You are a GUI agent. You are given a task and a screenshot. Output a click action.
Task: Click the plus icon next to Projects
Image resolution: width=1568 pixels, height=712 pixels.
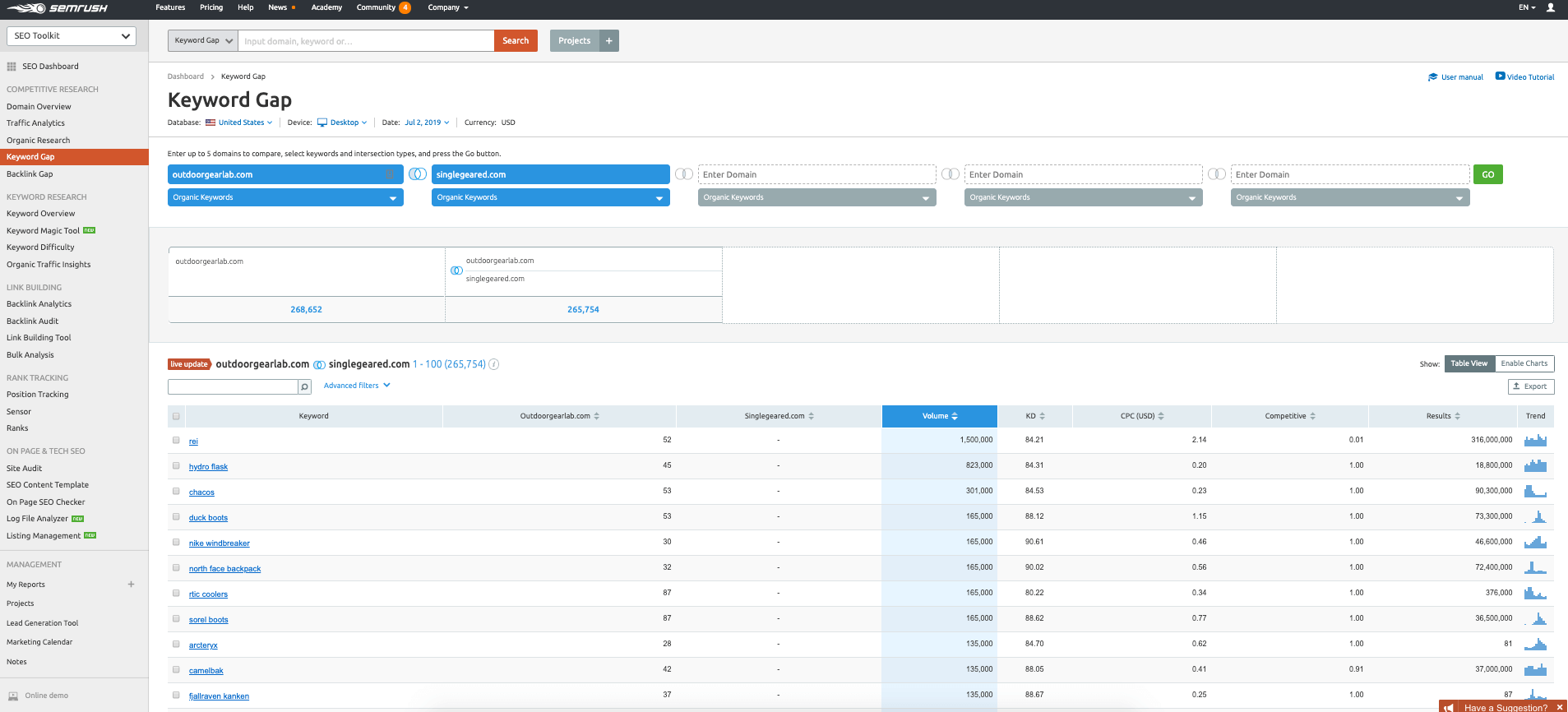[609, 41]
